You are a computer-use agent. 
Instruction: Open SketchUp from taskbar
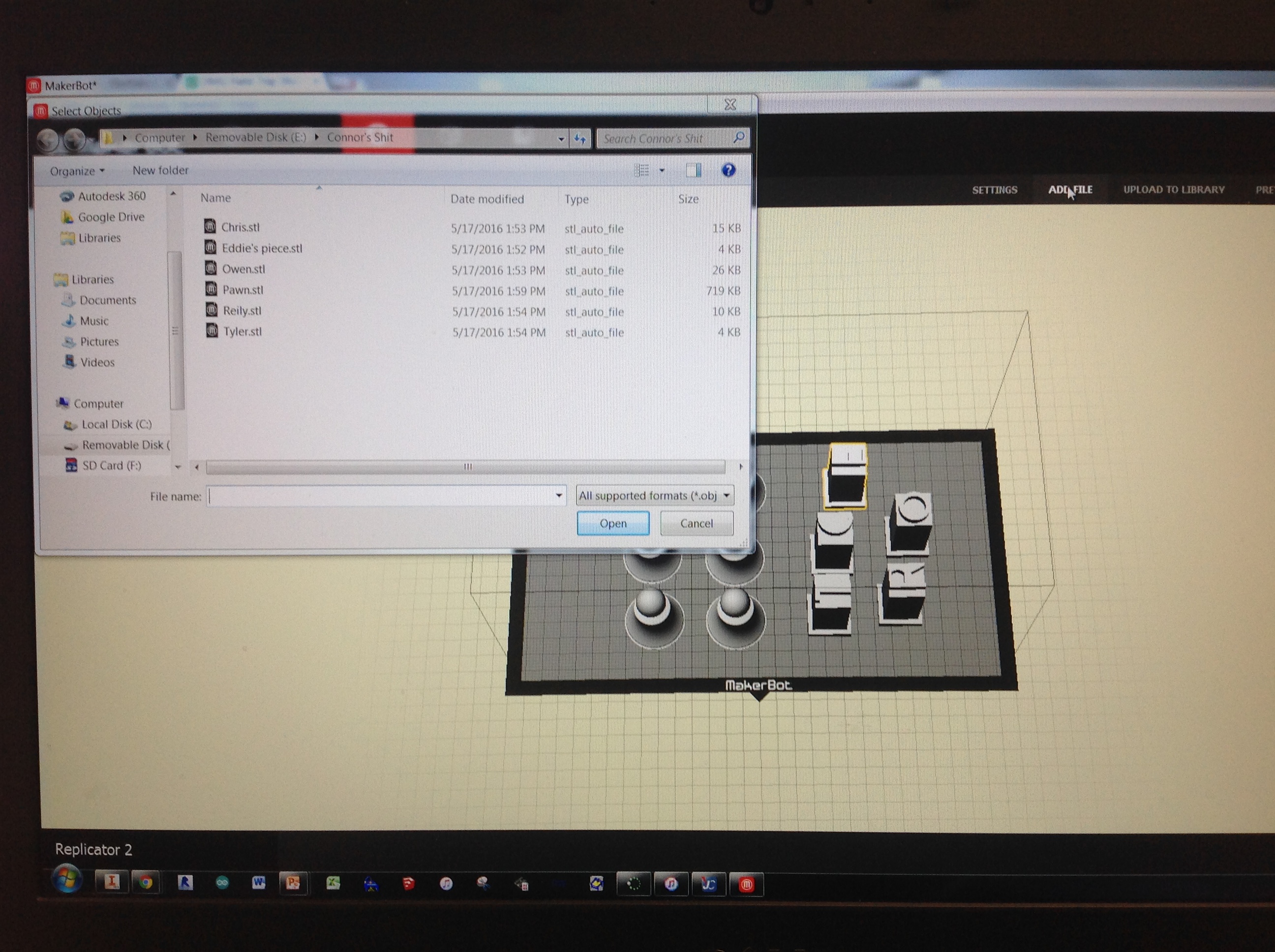[x=409, y=884]
